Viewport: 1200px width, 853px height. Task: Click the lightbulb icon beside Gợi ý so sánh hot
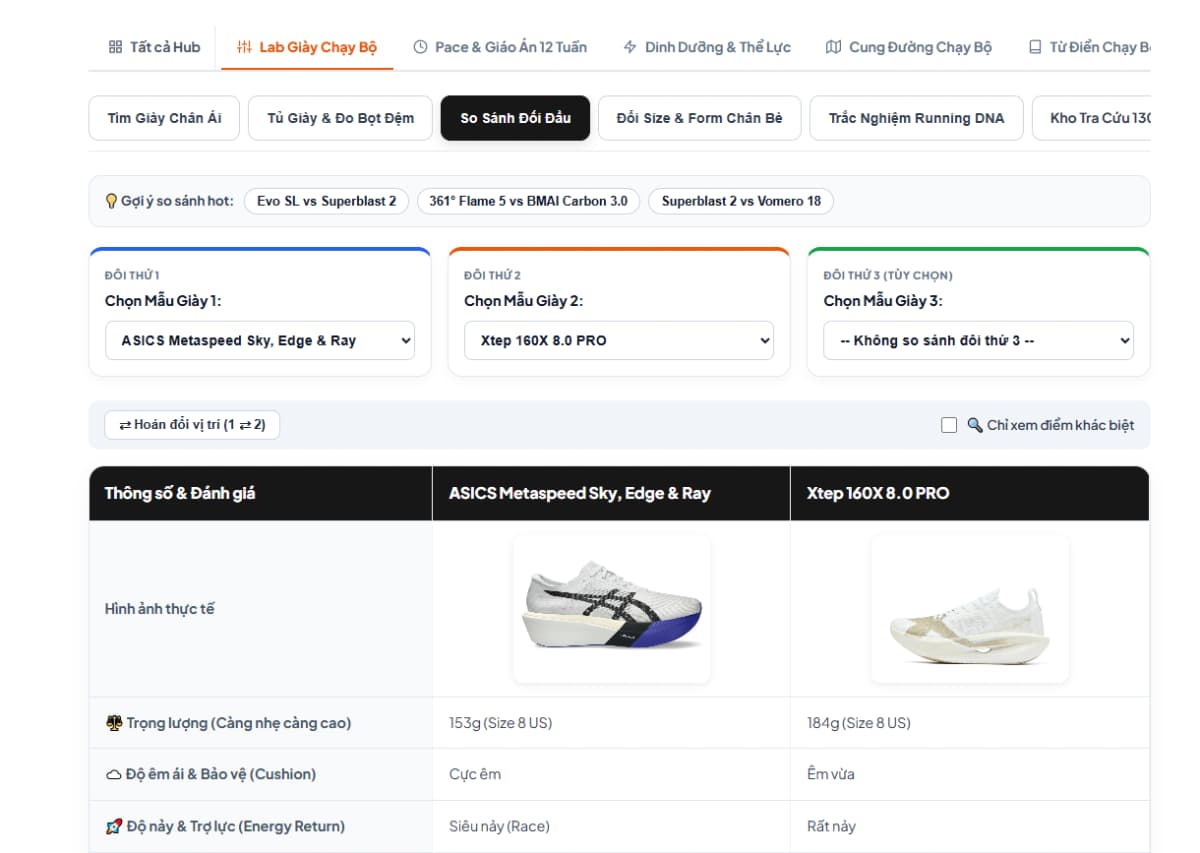click(x=111, y=201)
